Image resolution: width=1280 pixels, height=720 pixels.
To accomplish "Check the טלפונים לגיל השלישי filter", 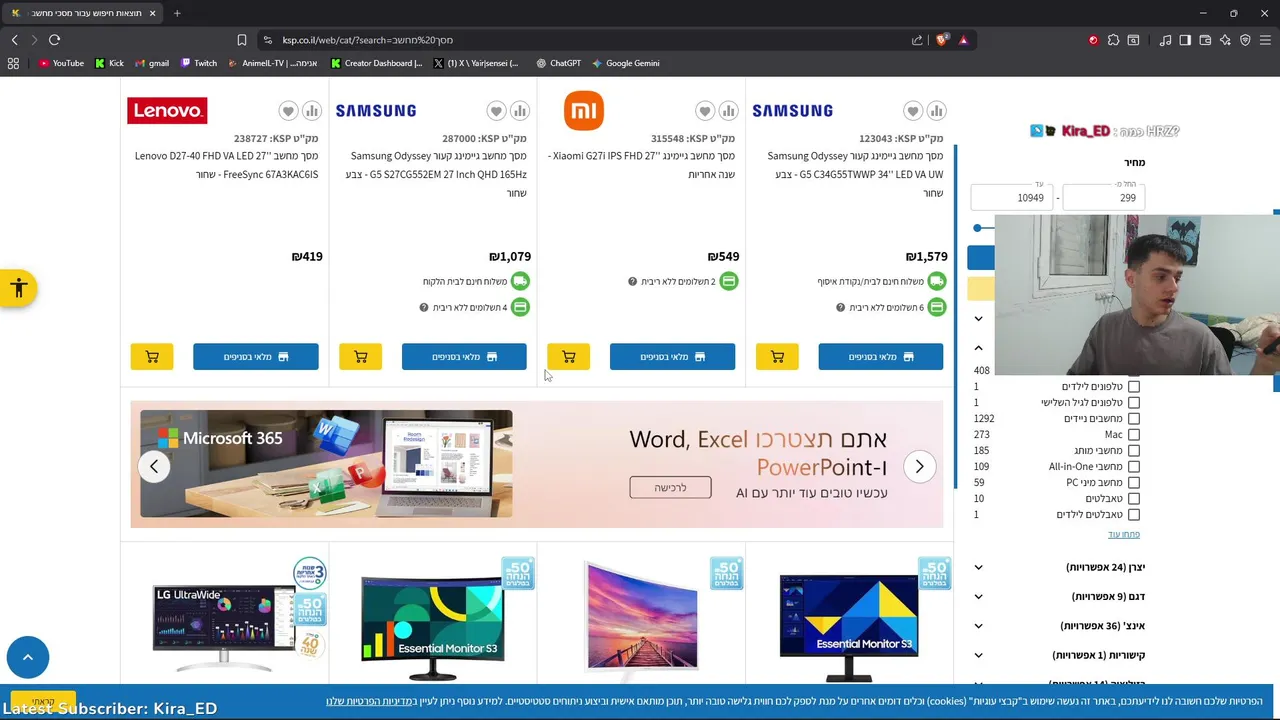I will click(x=1134, y=402).
